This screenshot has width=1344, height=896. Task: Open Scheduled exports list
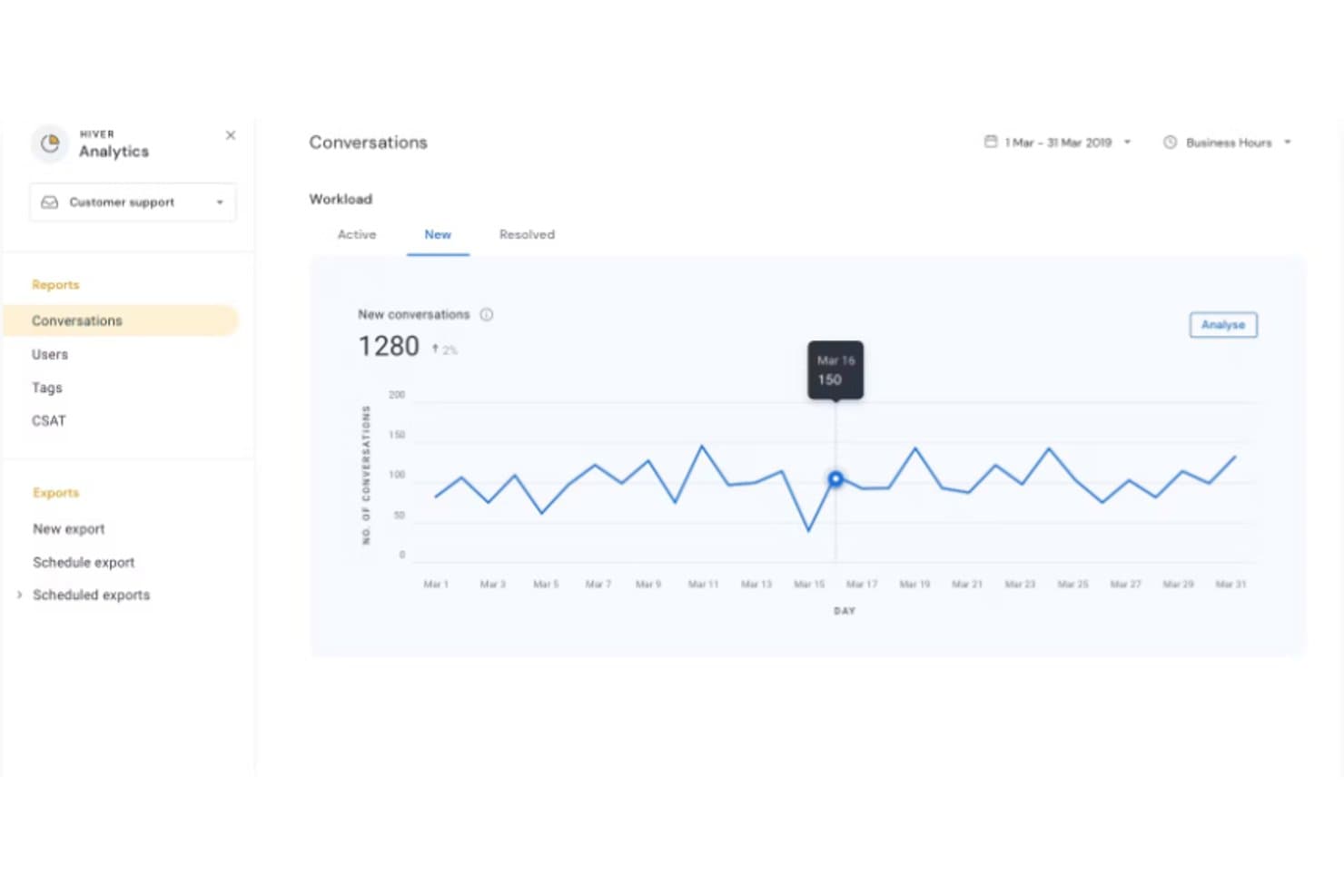[92, 595]
